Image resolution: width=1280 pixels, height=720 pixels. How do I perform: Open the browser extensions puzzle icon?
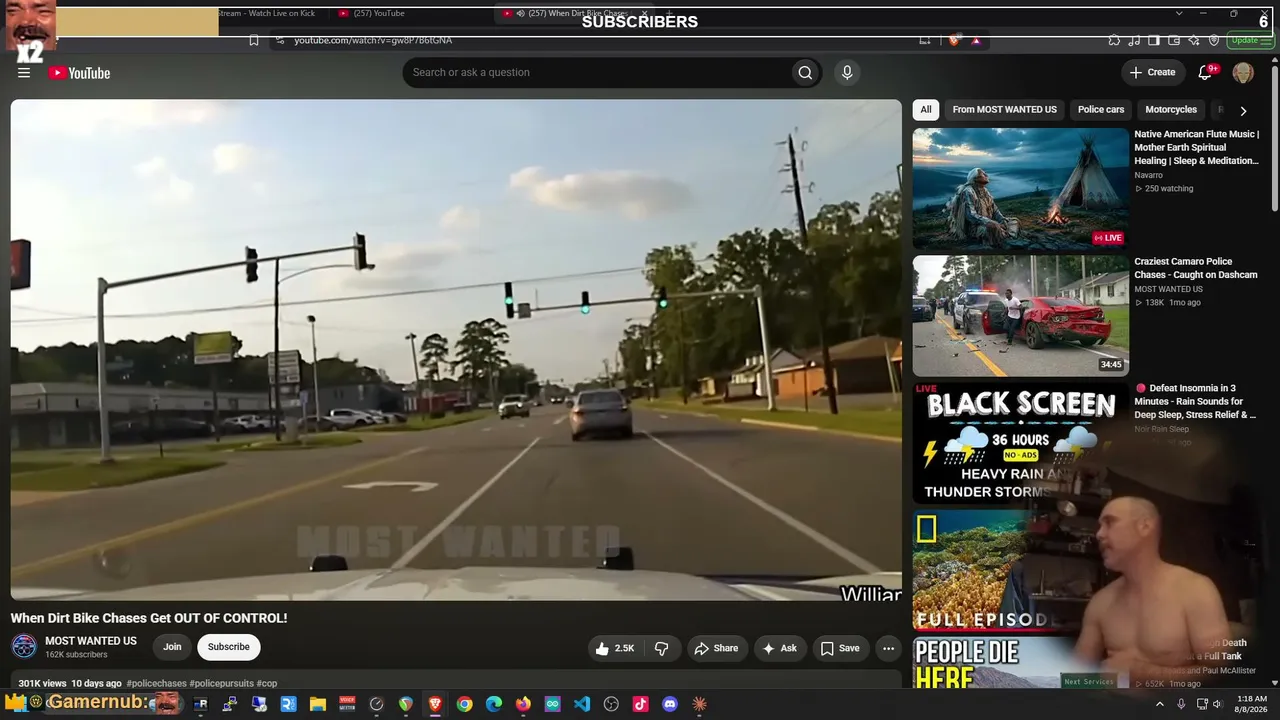1114,40
